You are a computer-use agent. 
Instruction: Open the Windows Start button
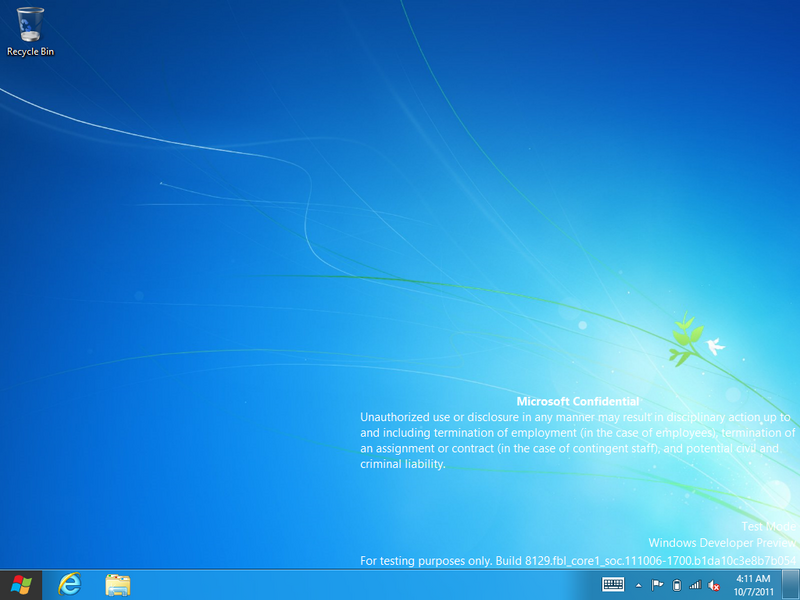coord(21,585)
